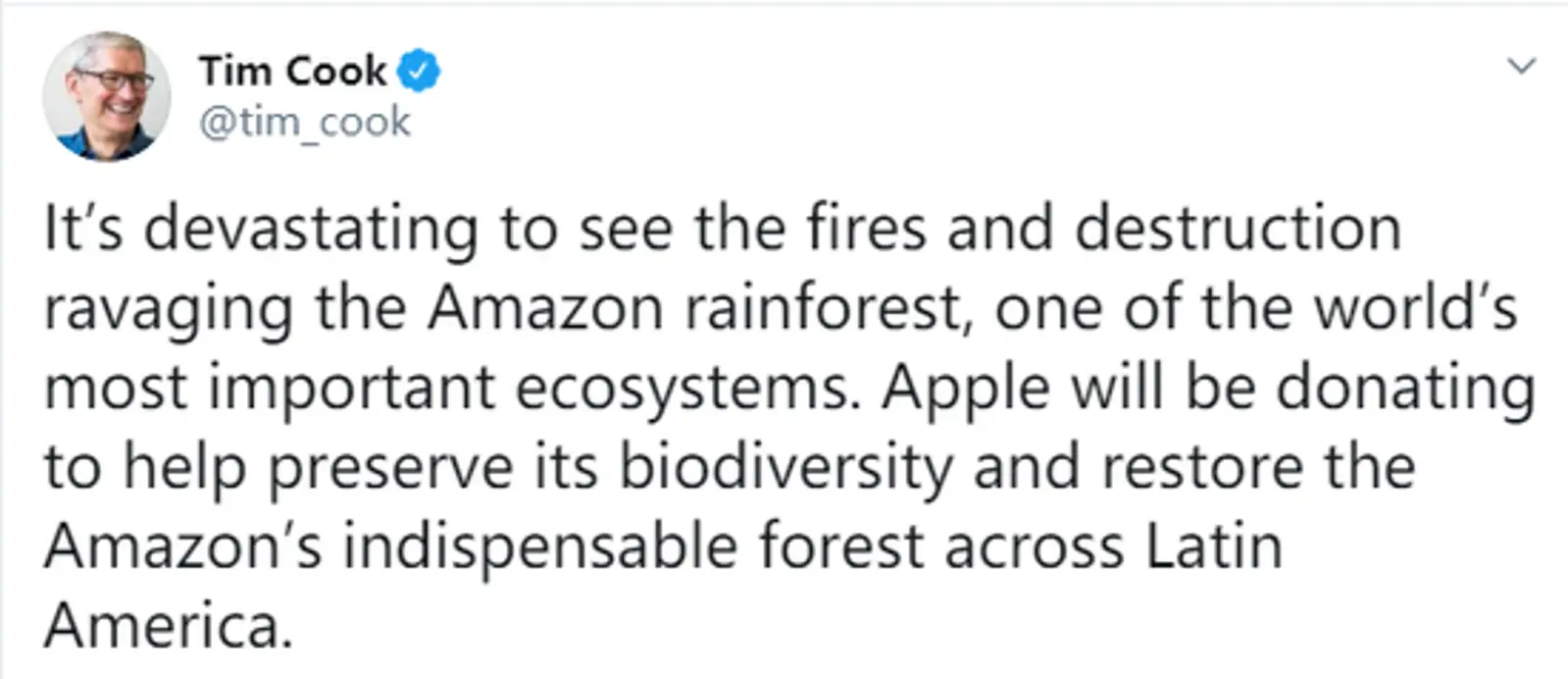Open the tweet options chevron menu
Screen dimensions: 1568x679
click(1521, 67)
